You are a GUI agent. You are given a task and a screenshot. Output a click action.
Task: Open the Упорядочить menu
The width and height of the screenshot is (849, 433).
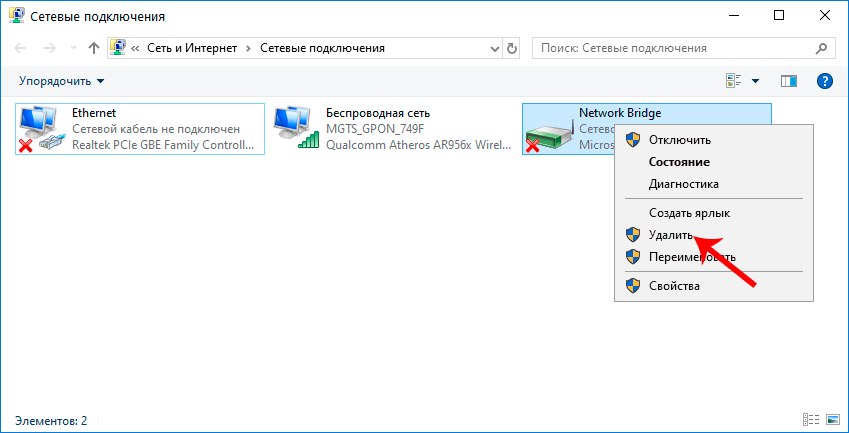pyautogui.click(x=61, y=81)
